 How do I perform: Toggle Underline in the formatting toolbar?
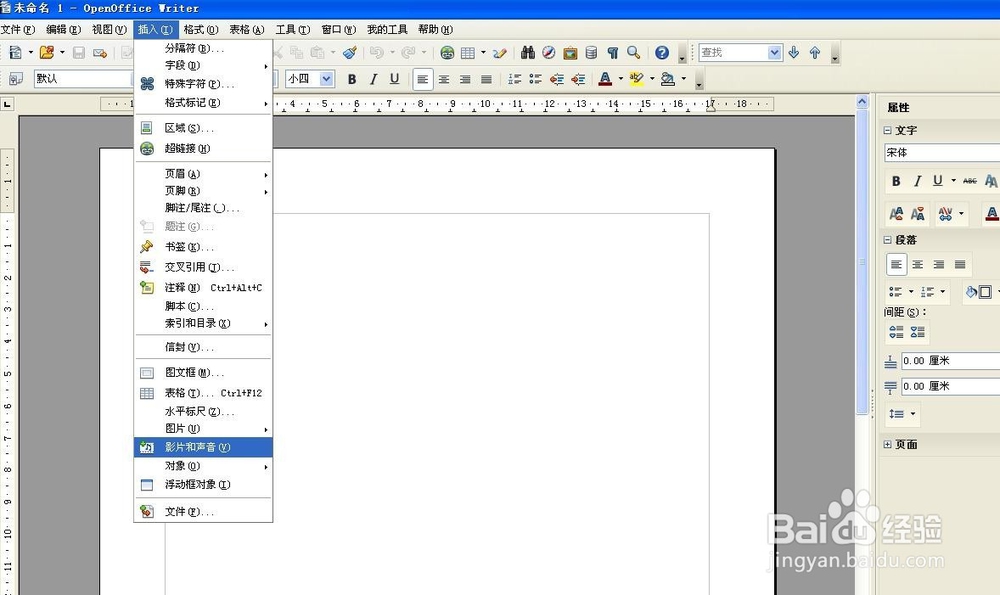tap(394, 79)
